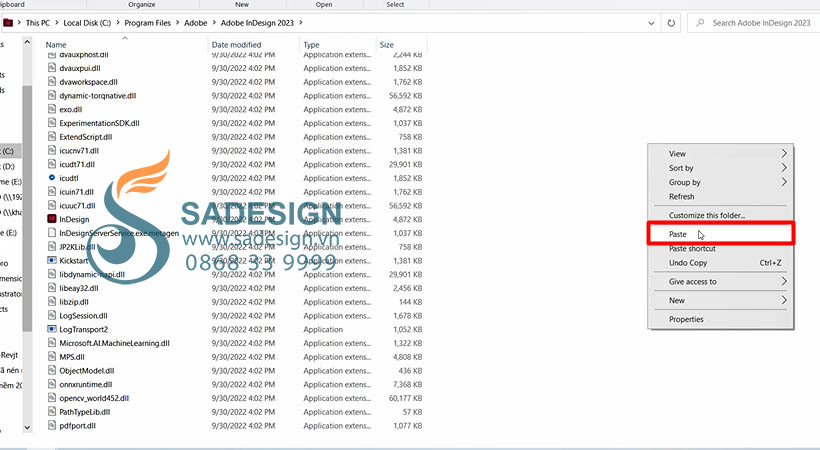Open dropdown chevron after This PC breadcrumb
Screen dimensions: 820x450
(x=56, y=23)
